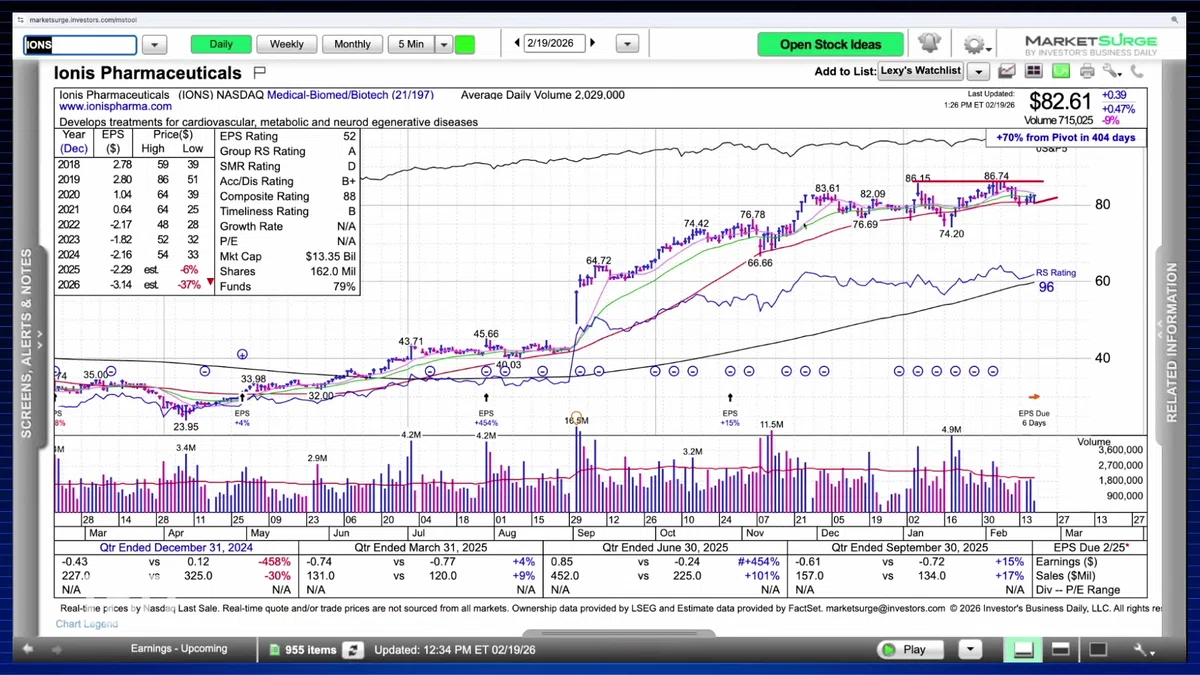Screen dimensions: 1200x675
Task: Click Average Daily Volume 2,029,000 text
Action: (543, 95)
